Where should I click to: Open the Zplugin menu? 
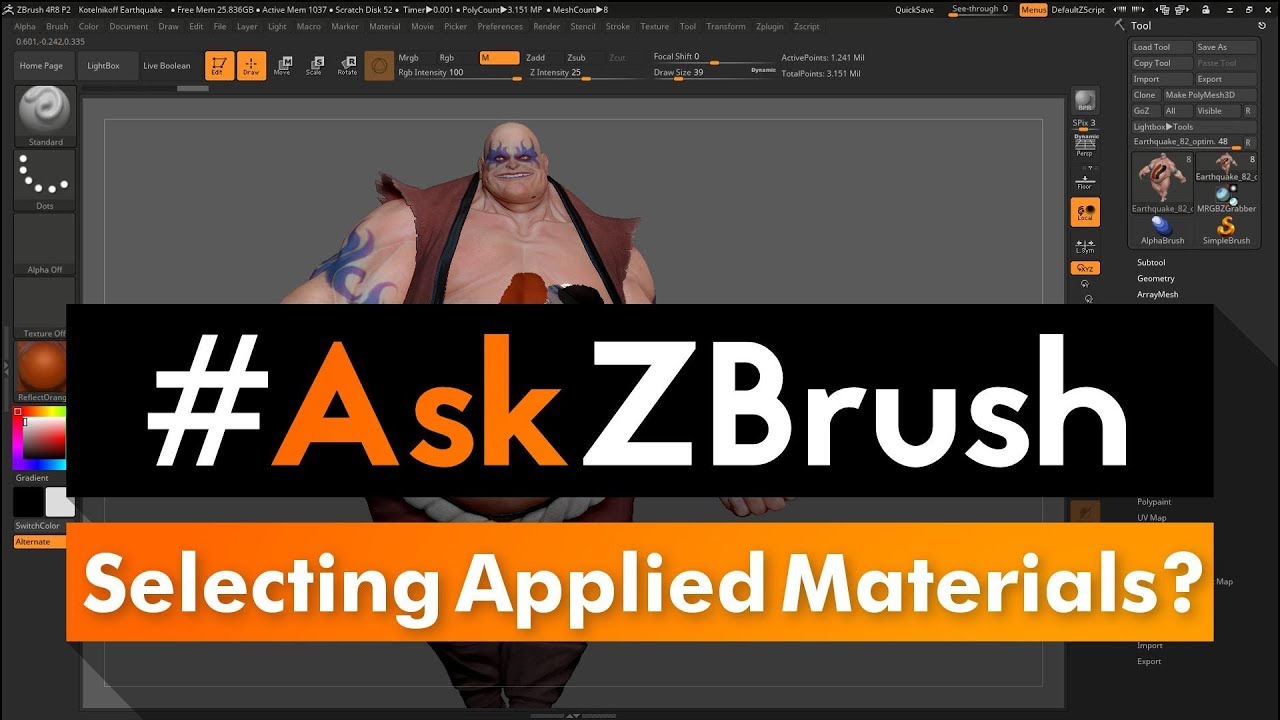[770, 27]
